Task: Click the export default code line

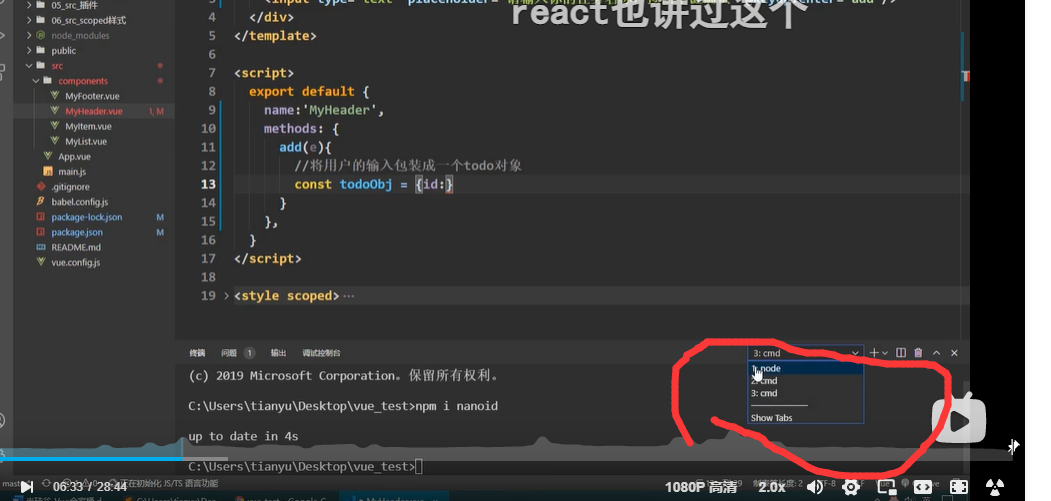Action: [309, 91]
